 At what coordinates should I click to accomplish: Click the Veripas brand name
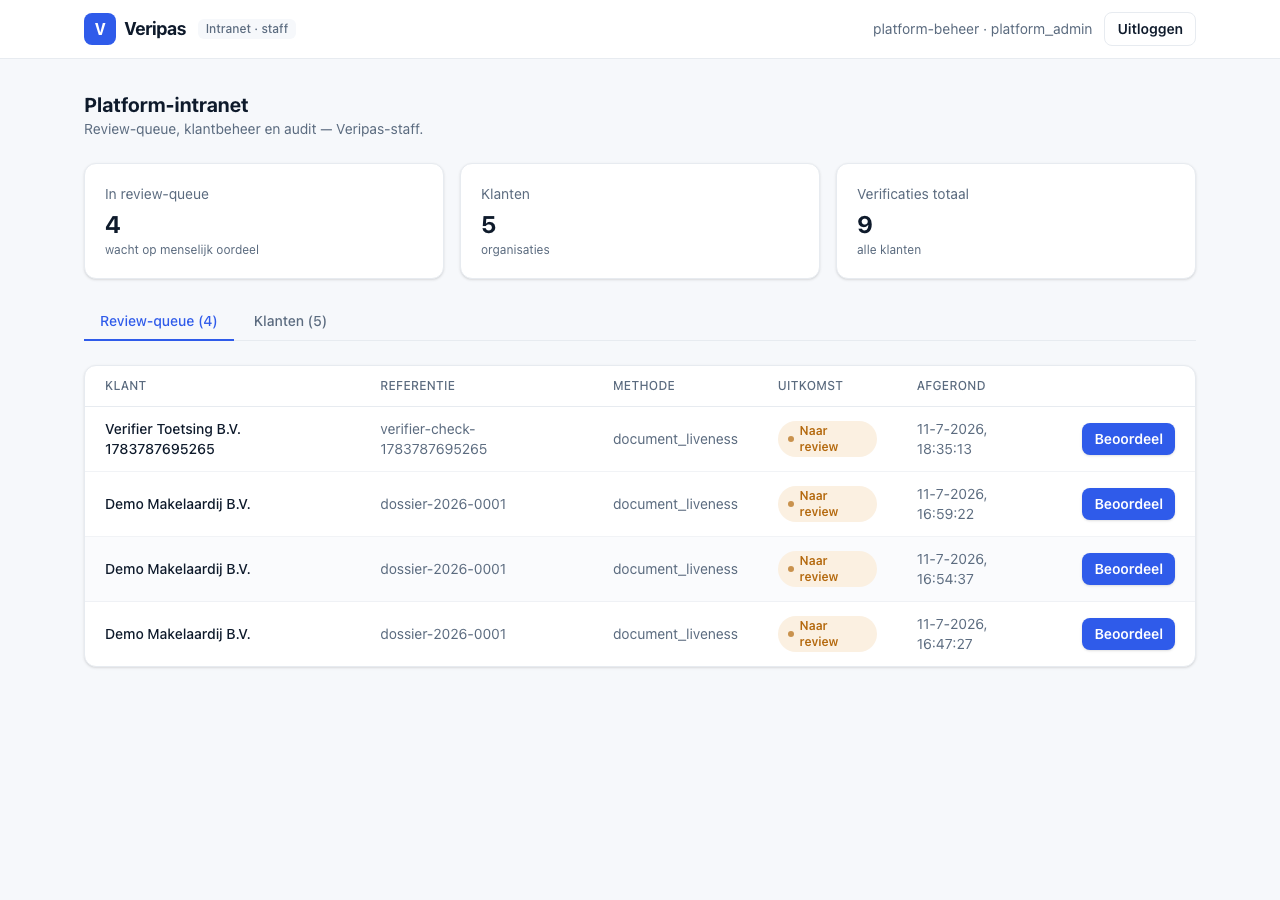pyautogui.click(x=155, y=29)
